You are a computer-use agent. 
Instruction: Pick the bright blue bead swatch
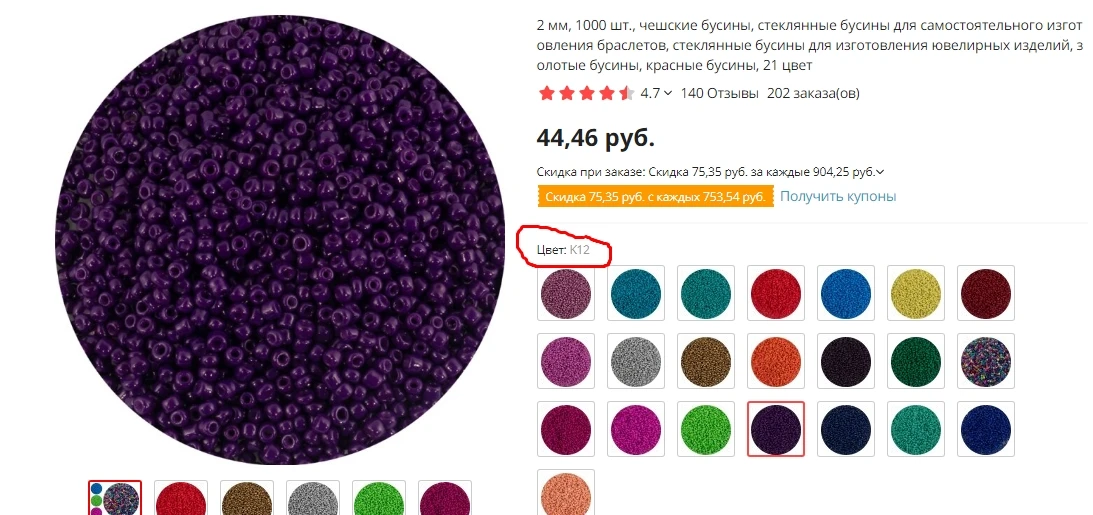coord(846,293)
